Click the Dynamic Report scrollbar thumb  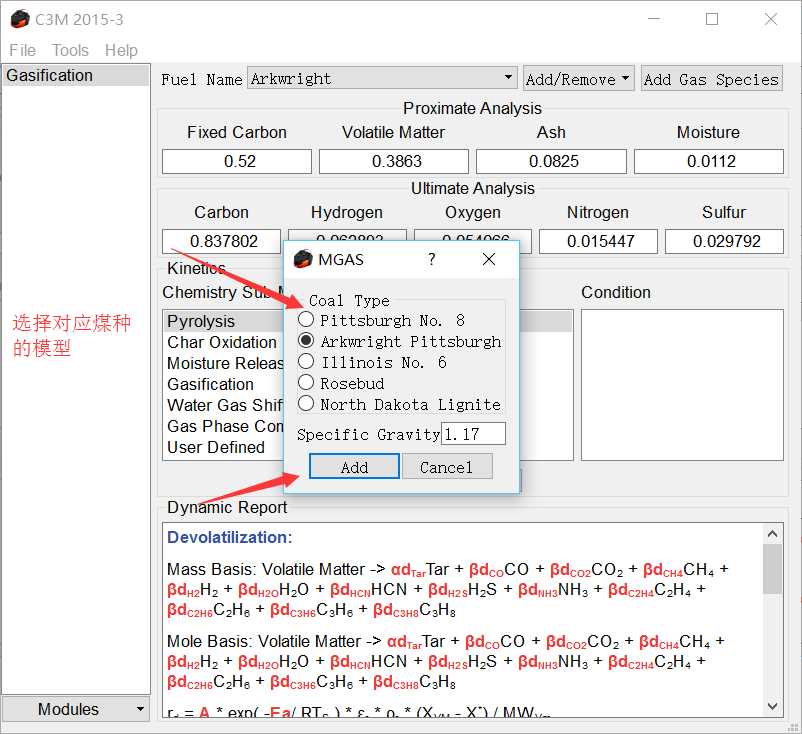coord(773,569)
